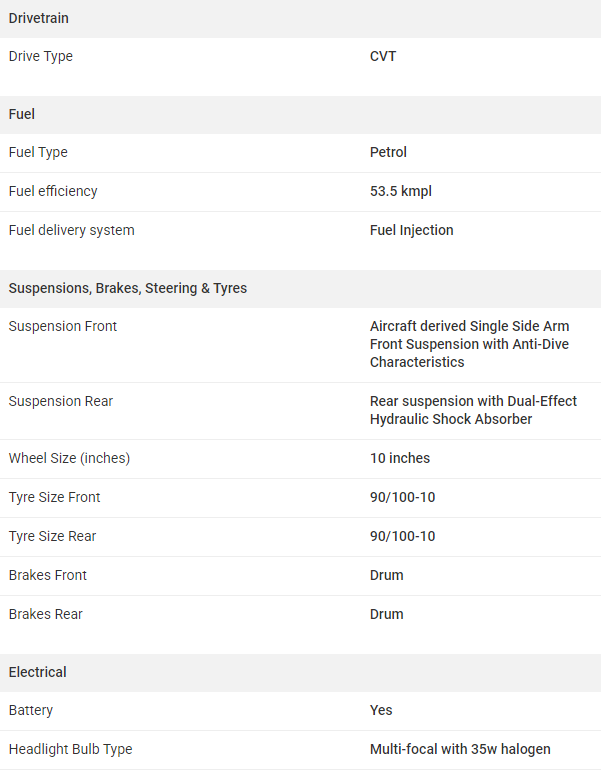Click the Fuel Injection value
This screenshot has height=773, width=602.
[411, 230]
